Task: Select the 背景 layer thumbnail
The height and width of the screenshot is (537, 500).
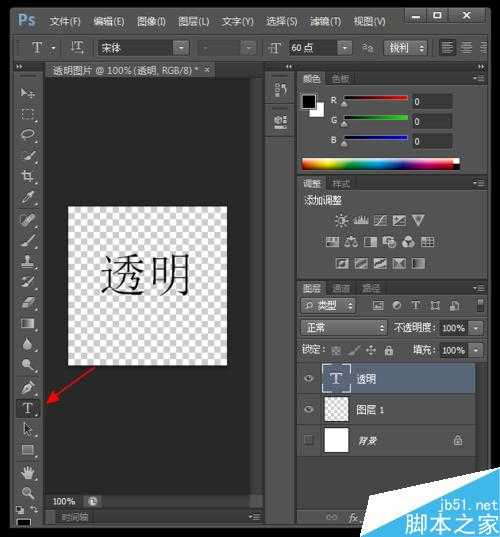Action: 336,440
